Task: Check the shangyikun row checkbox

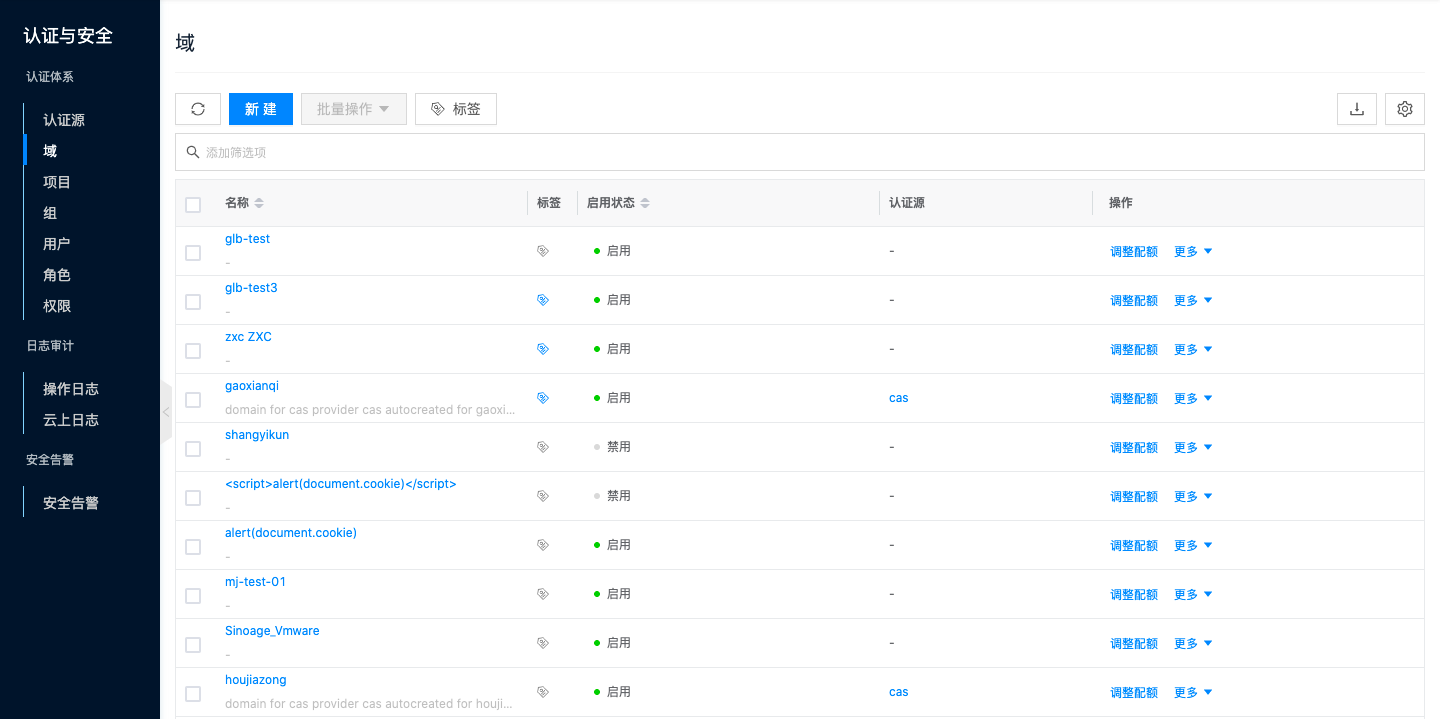Action: click(x=193, y=449)
